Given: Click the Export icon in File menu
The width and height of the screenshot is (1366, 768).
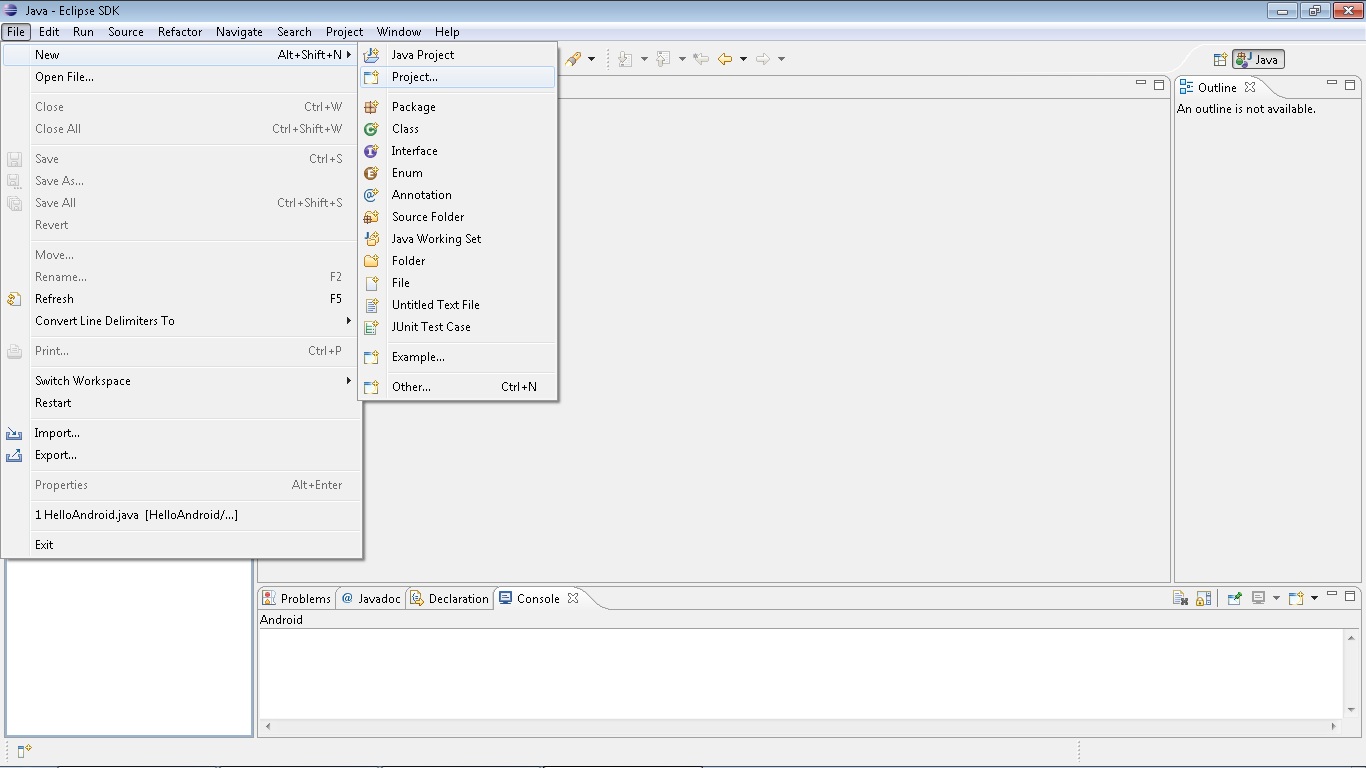Looking at the screenshot, I should (14, 455).
